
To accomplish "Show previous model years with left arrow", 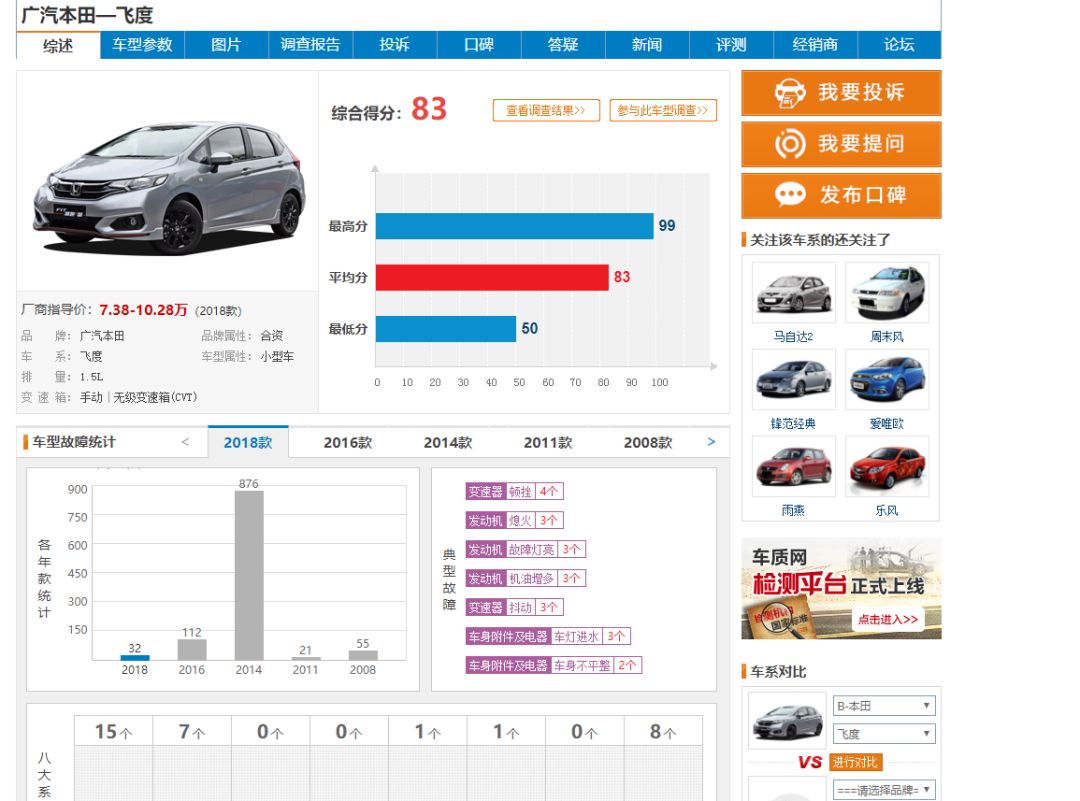I will pos(185,442).
